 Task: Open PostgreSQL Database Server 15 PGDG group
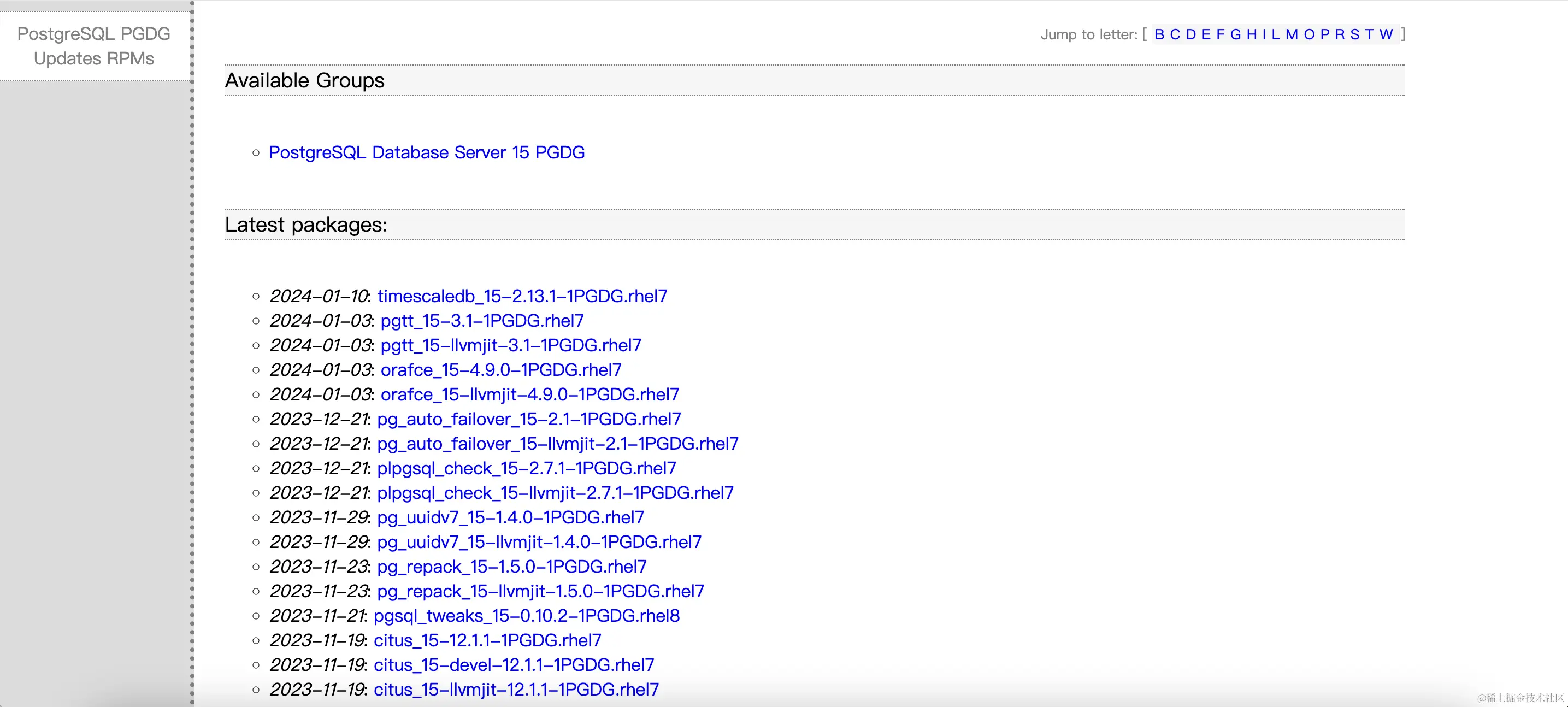(x=426, y=152)
